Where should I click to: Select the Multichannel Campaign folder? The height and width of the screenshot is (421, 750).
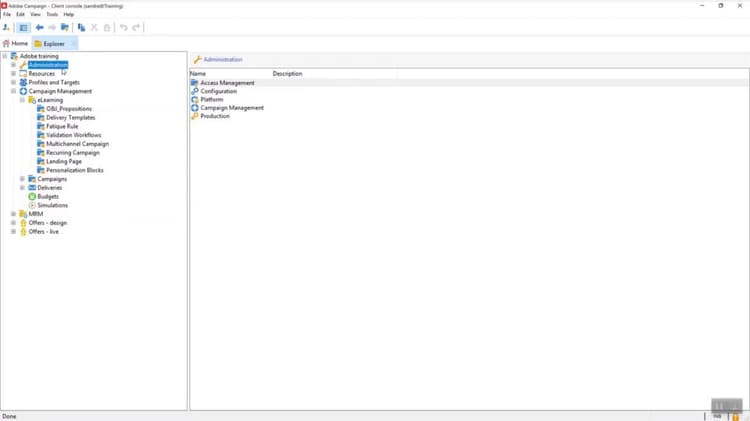point(77,144)
